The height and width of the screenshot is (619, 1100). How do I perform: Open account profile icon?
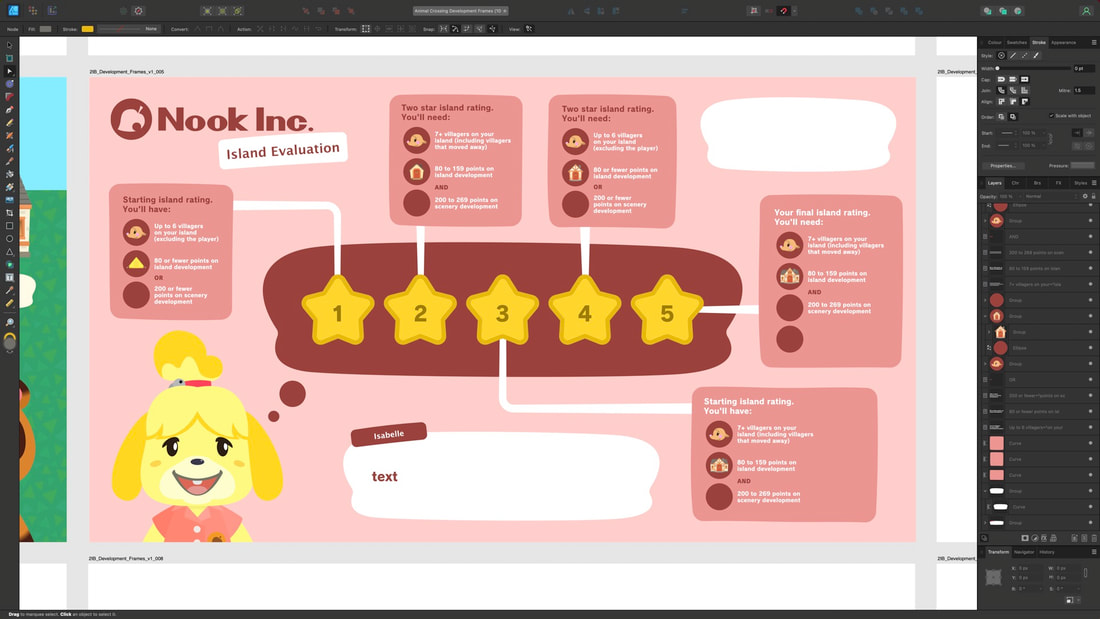pos(1086,11)
